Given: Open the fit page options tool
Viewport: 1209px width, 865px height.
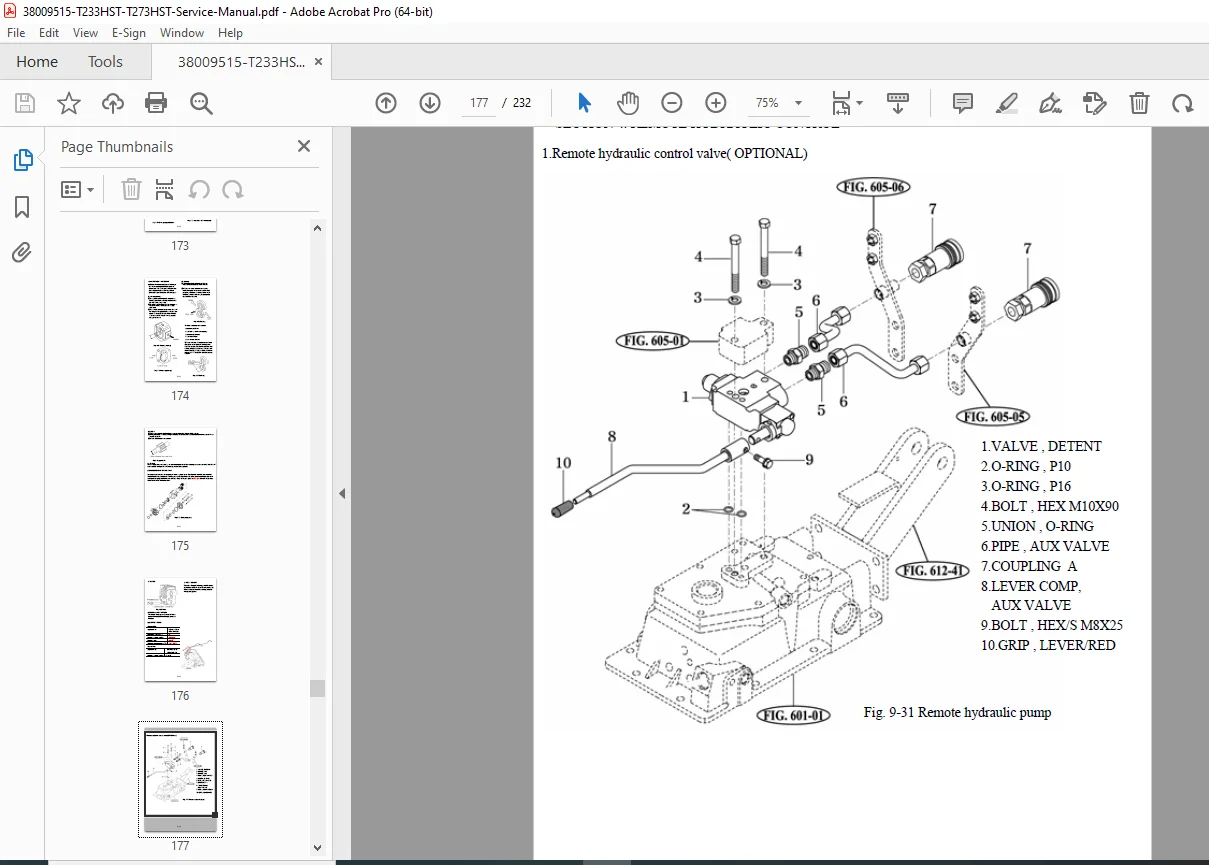Looking at the screenshot, I should click(x=847, y=103).
